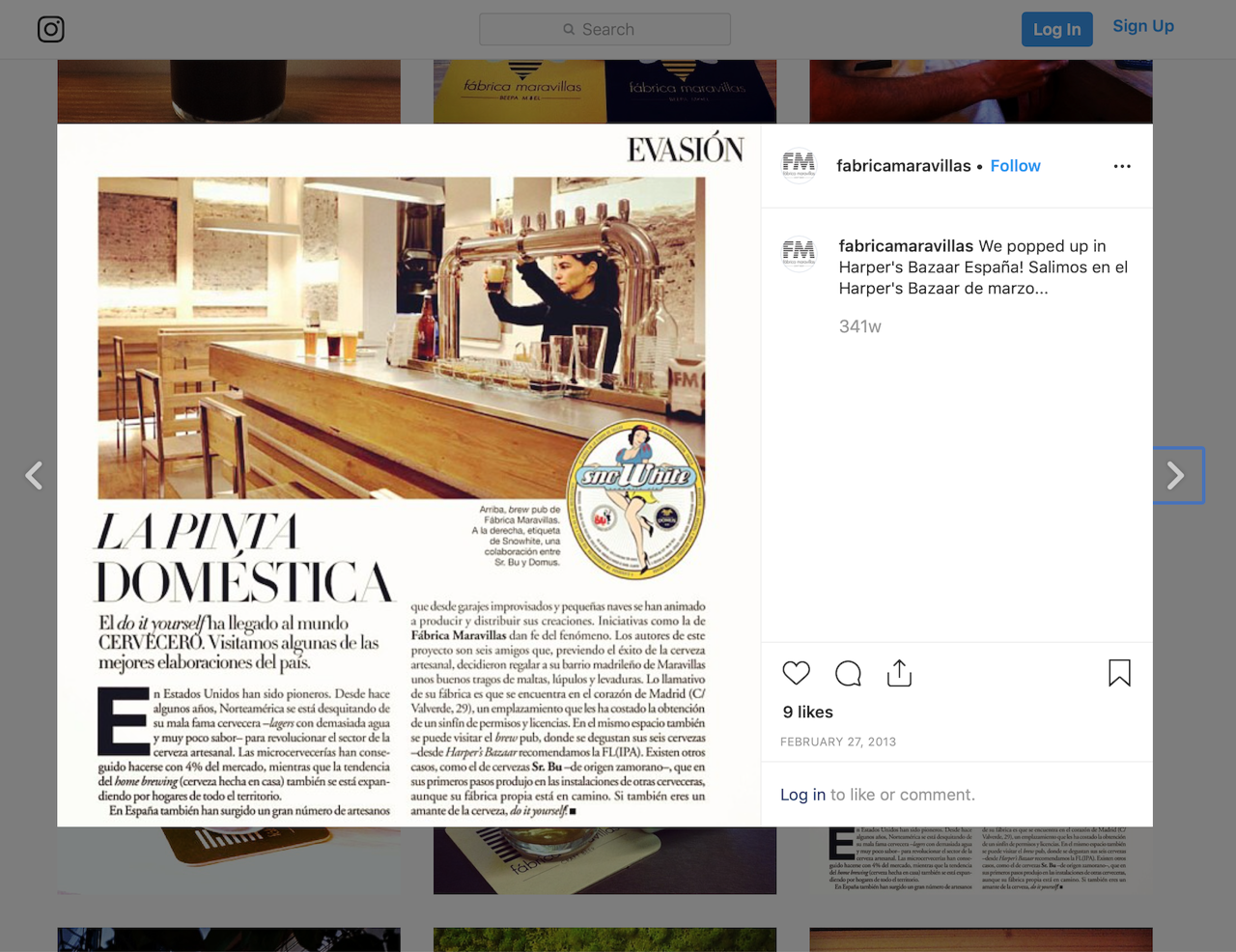Open comments with the speech bubble icon

pos(848,673)
